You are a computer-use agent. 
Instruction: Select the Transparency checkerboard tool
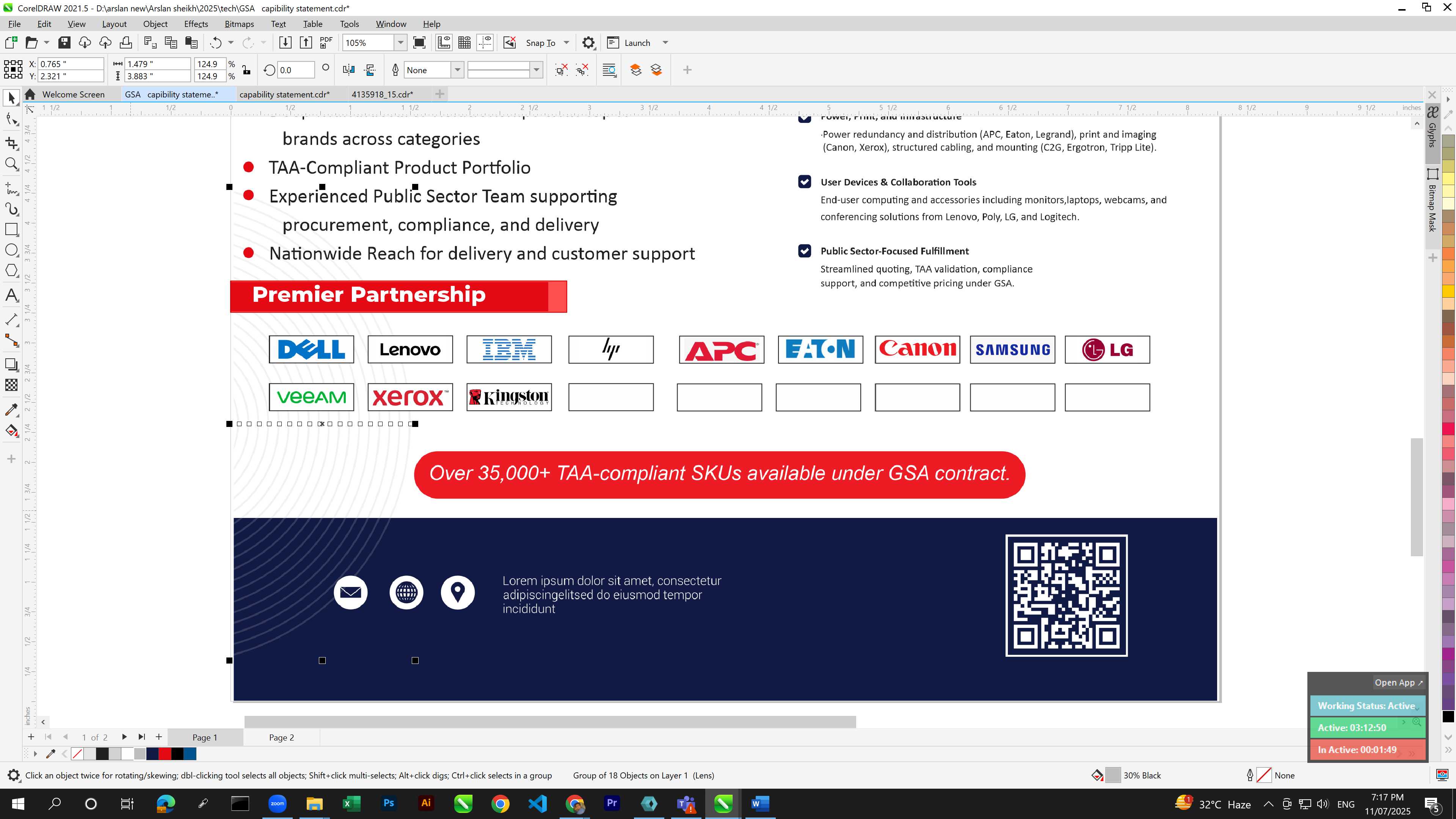[11, 385]
